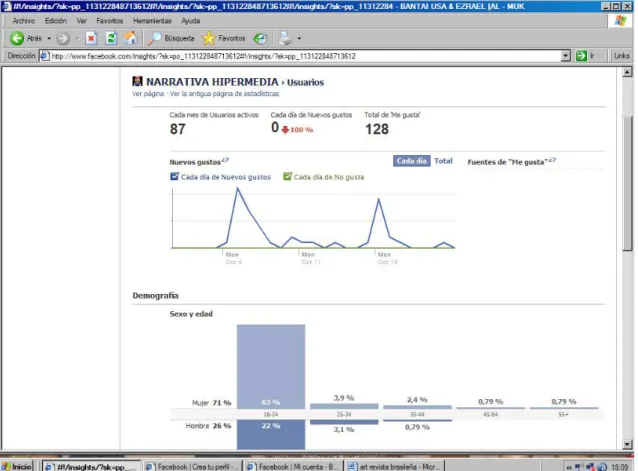
Task: Click the 3,9 % label above 25-34
Action: [x=344, y=398]
